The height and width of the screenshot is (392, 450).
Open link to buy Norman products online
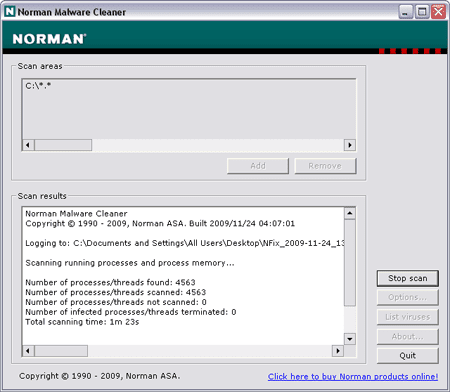[x=353, y=377]
